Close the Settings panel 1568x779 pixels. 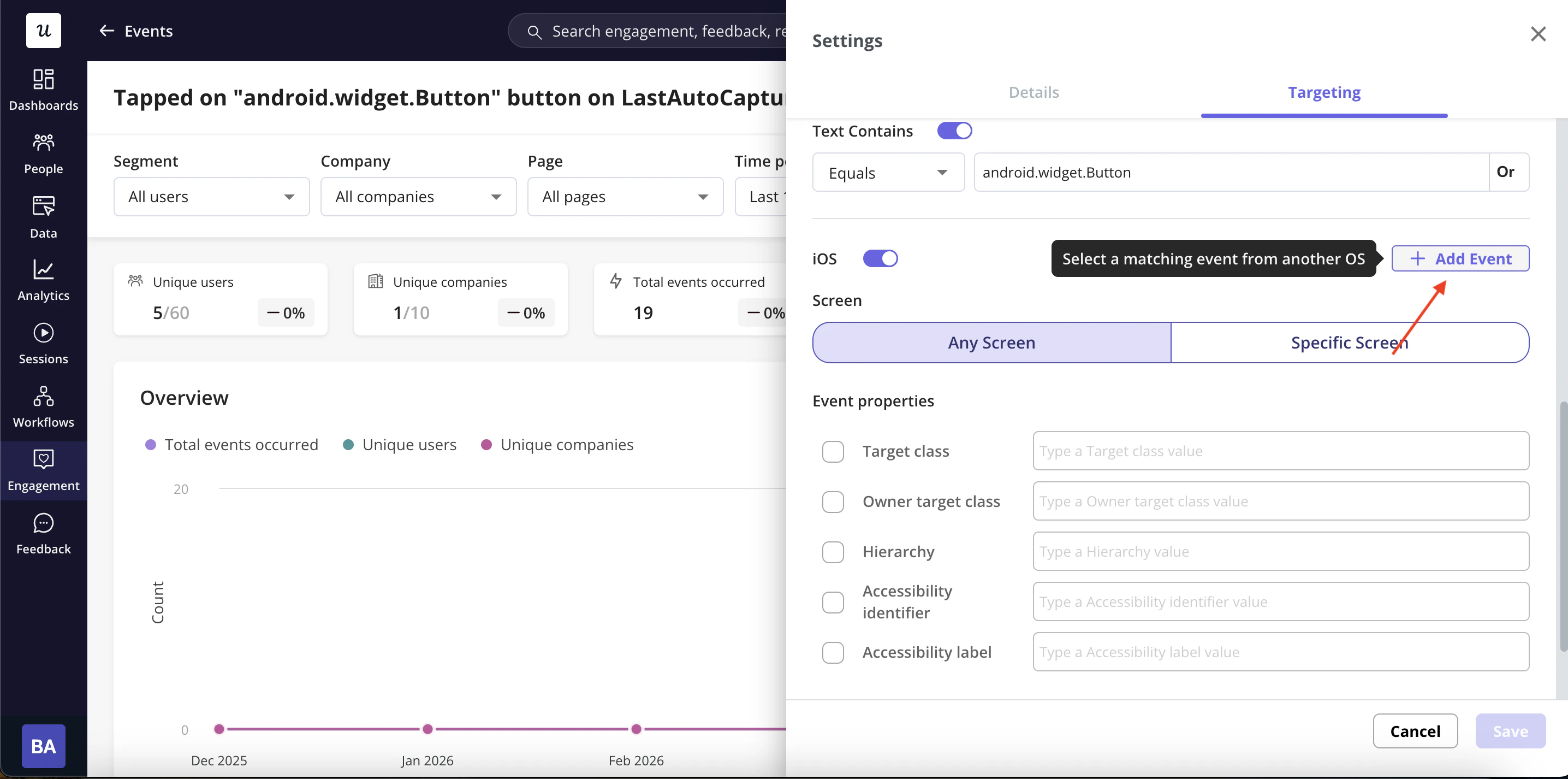(1538, 34)
